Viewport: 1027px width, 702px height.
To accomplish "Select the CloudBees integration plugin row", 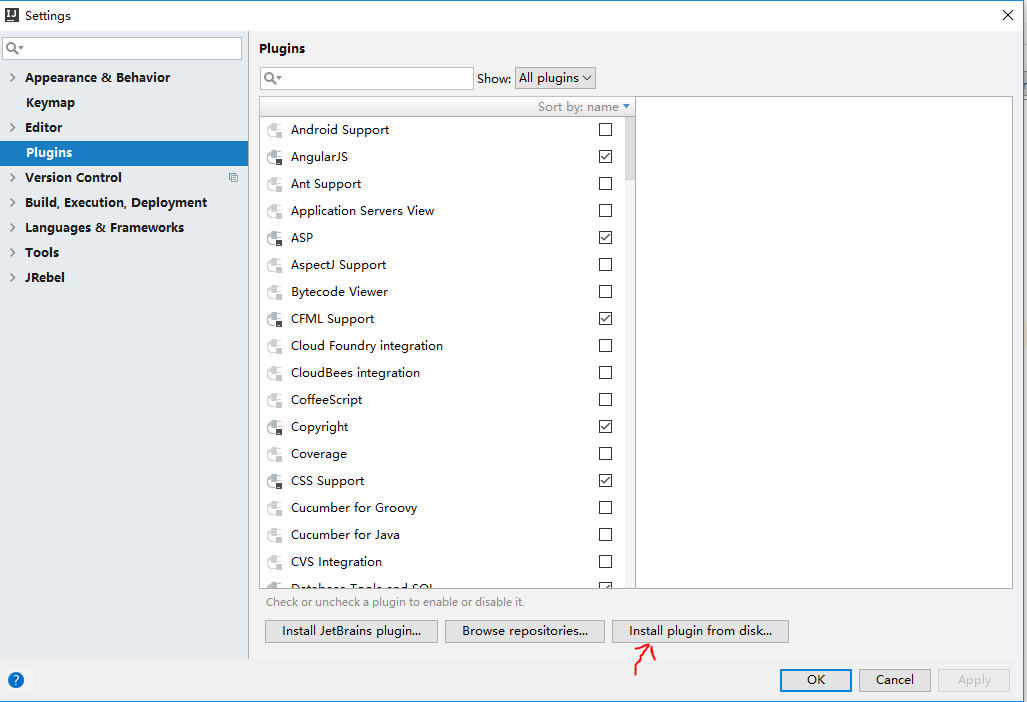I will [443, 373].
